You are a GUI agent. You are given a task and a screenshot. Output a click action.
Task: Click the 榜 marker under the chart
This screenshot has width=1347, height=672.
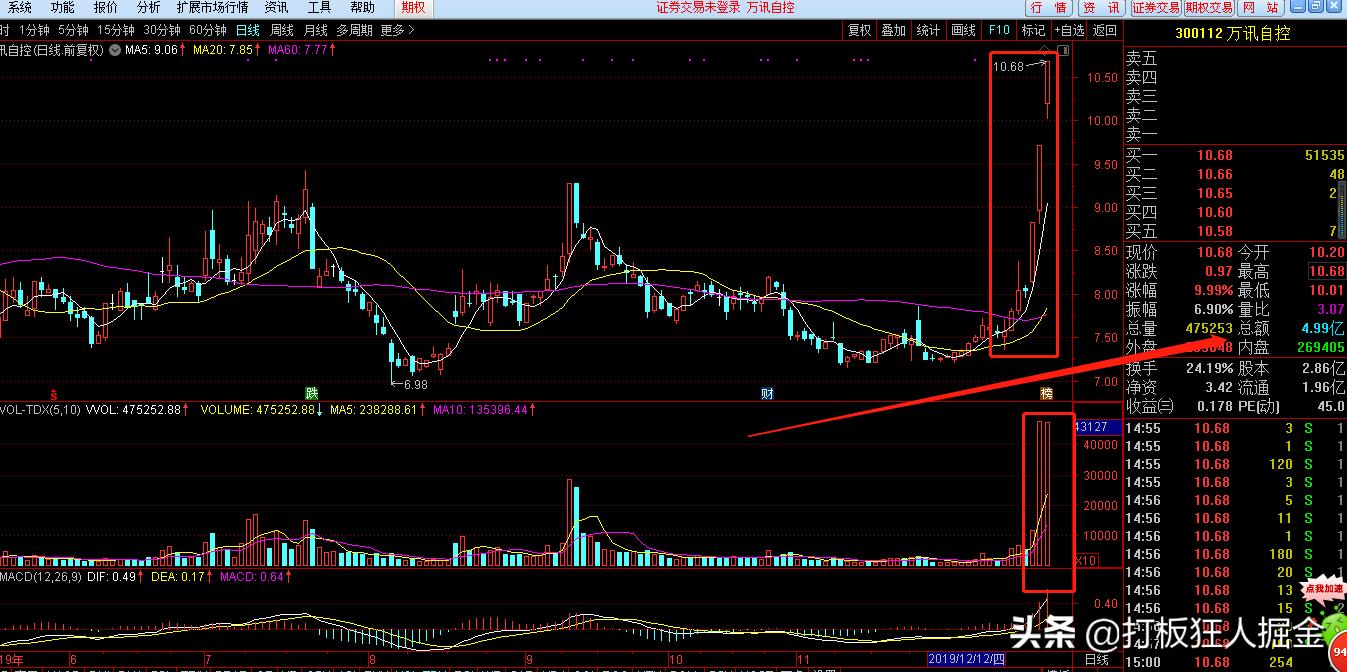(x=1046, y=393)
